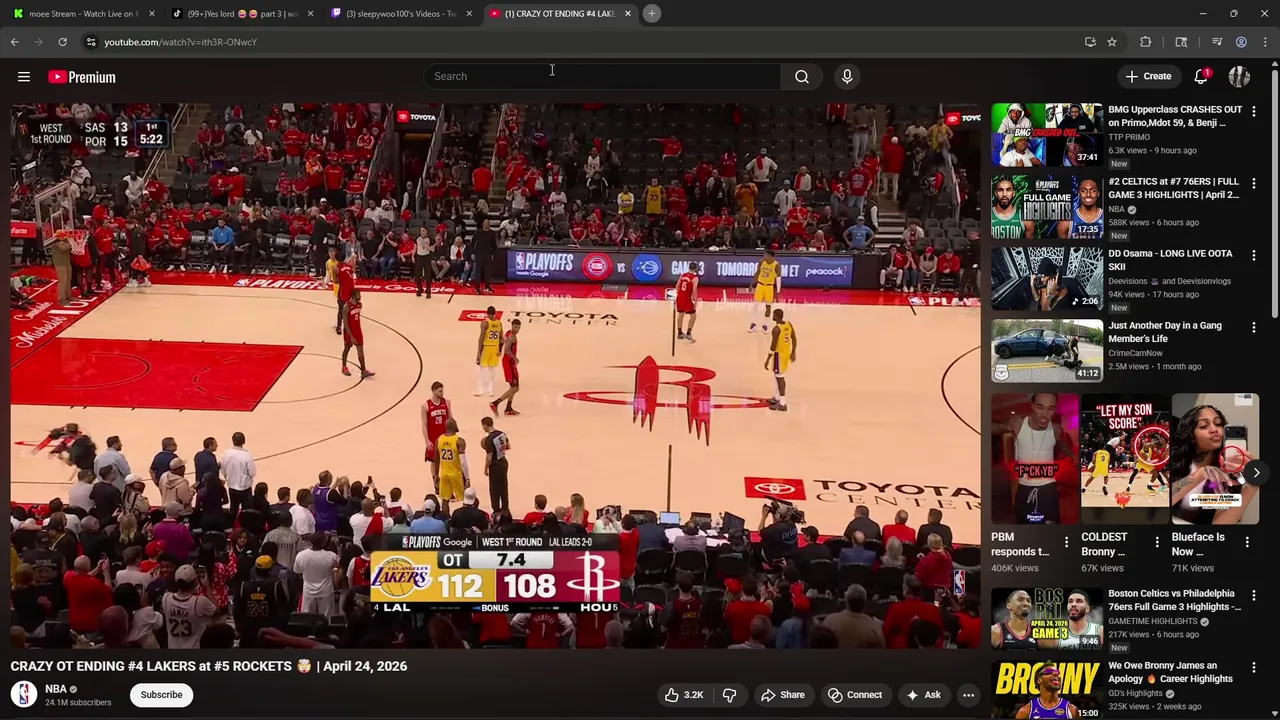Viewport: 1280px width, 720px height.
Task: Bookmark this page with star icon
Action: coord(1111,42)
